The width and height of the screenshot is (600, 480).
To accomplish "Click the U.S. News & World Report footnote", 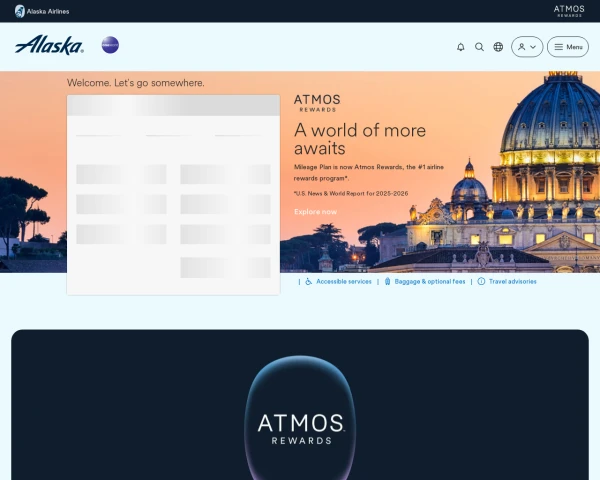I will click(x=351, y=193).
